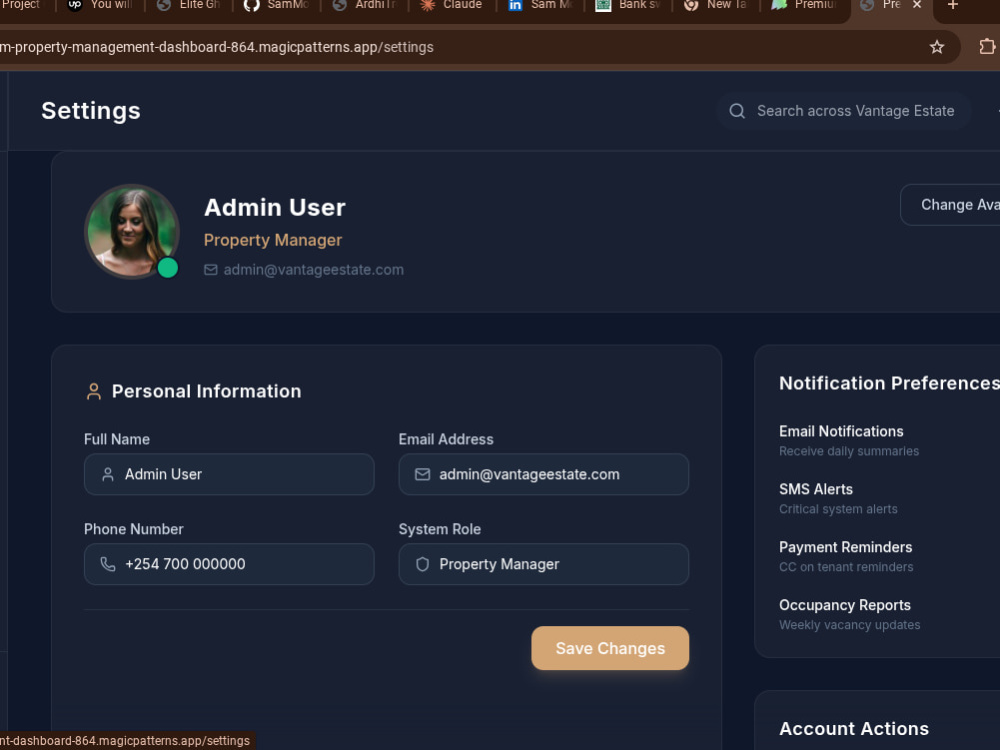The width and height of the screenshot is (1000, 750).
Task: Switch to the Claude browser tab
Action: [452, 5]
